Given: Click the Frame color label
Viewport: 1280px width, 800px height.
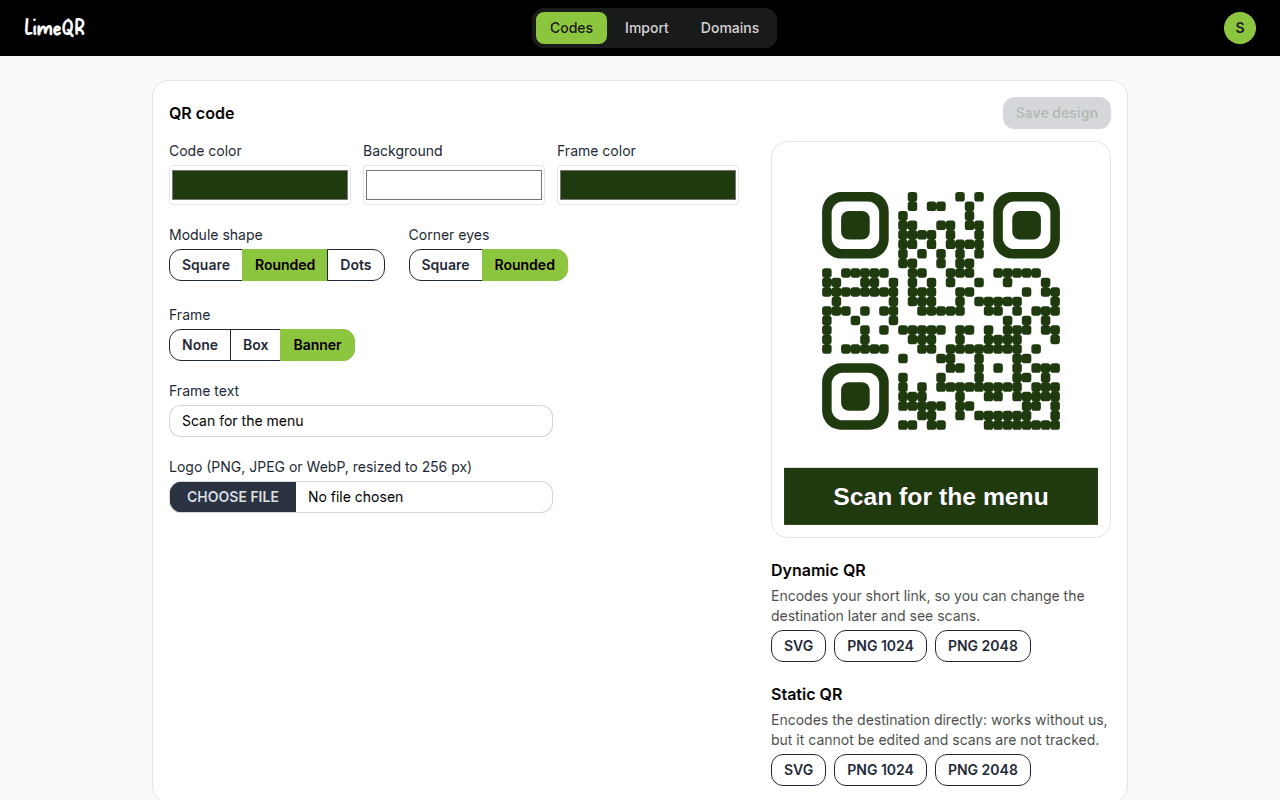Looking at the screenshot, I should [x=596, y=151].
